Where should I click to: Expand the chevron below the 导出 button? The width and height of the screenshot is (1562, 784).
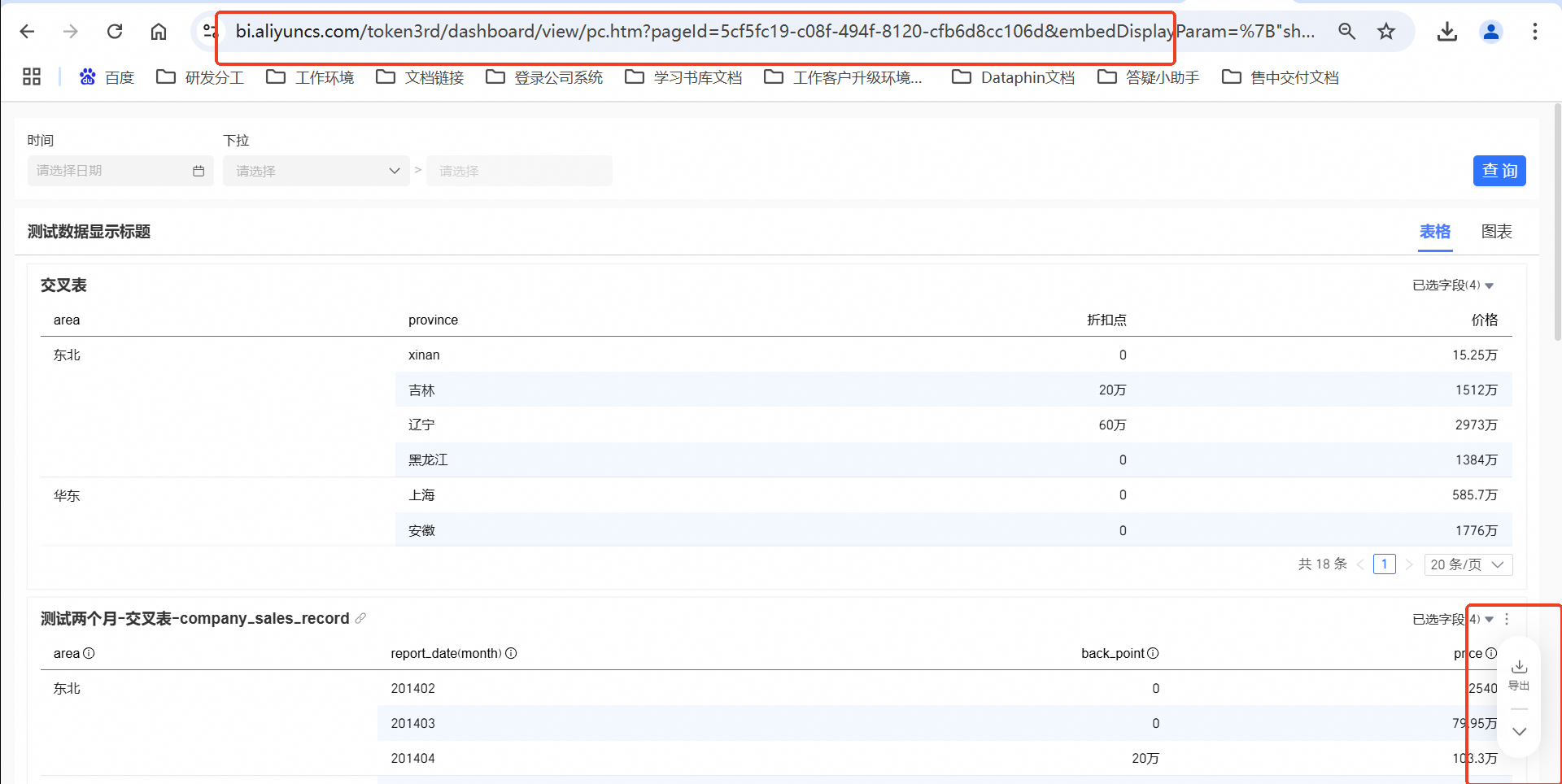point(1519,732)
